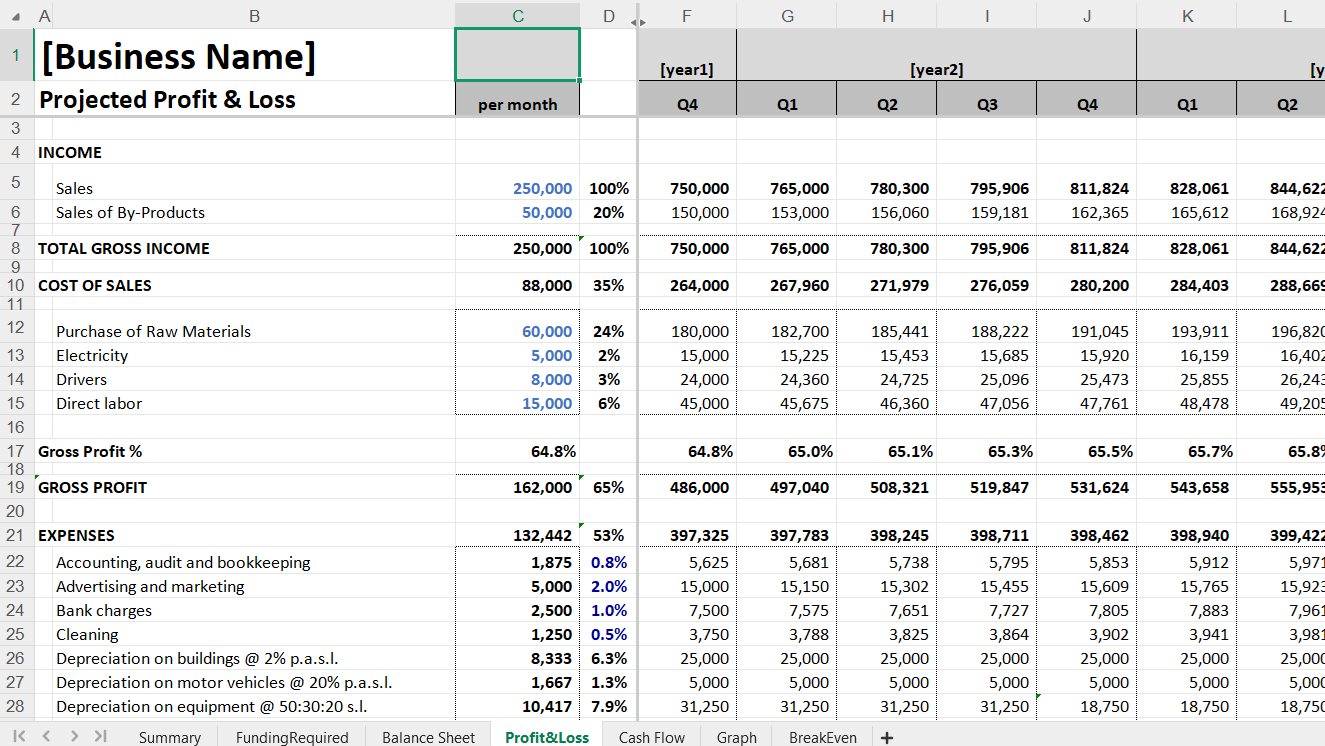Open the Balance Sheet tab
Viewport: 1325px width, 746px height.
[x=428, y=737]
